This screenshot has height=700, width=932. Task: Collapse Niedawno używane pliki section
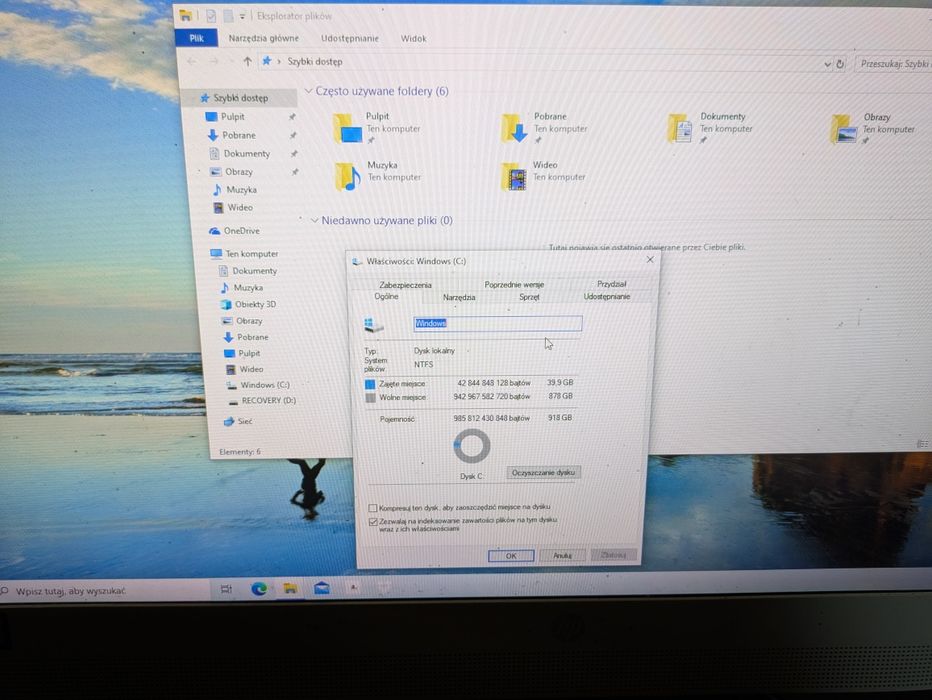click(314, 220)
